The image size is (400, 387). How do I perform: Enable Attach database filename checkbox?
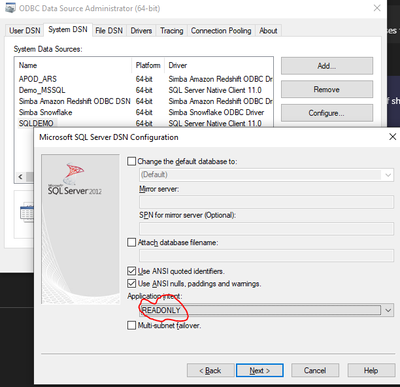[132, 242]
